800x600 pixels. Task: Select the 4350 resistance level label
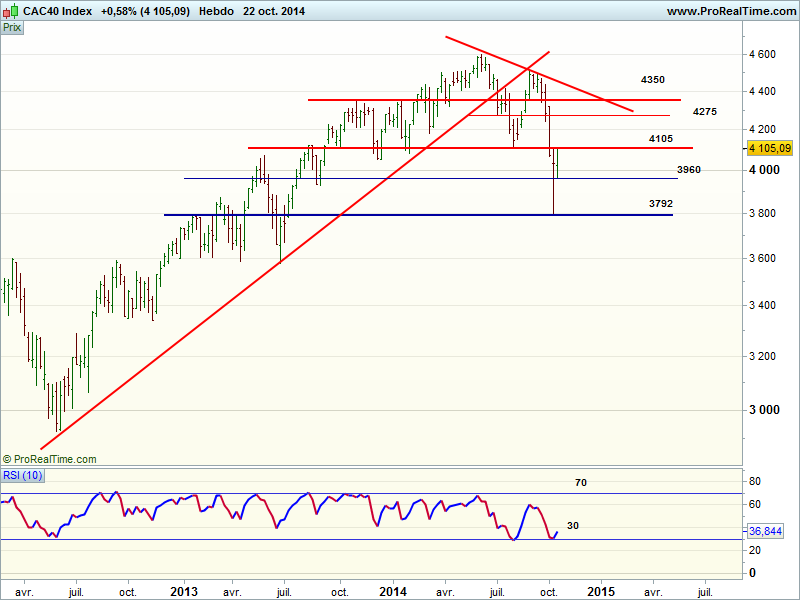pos(653,79)
